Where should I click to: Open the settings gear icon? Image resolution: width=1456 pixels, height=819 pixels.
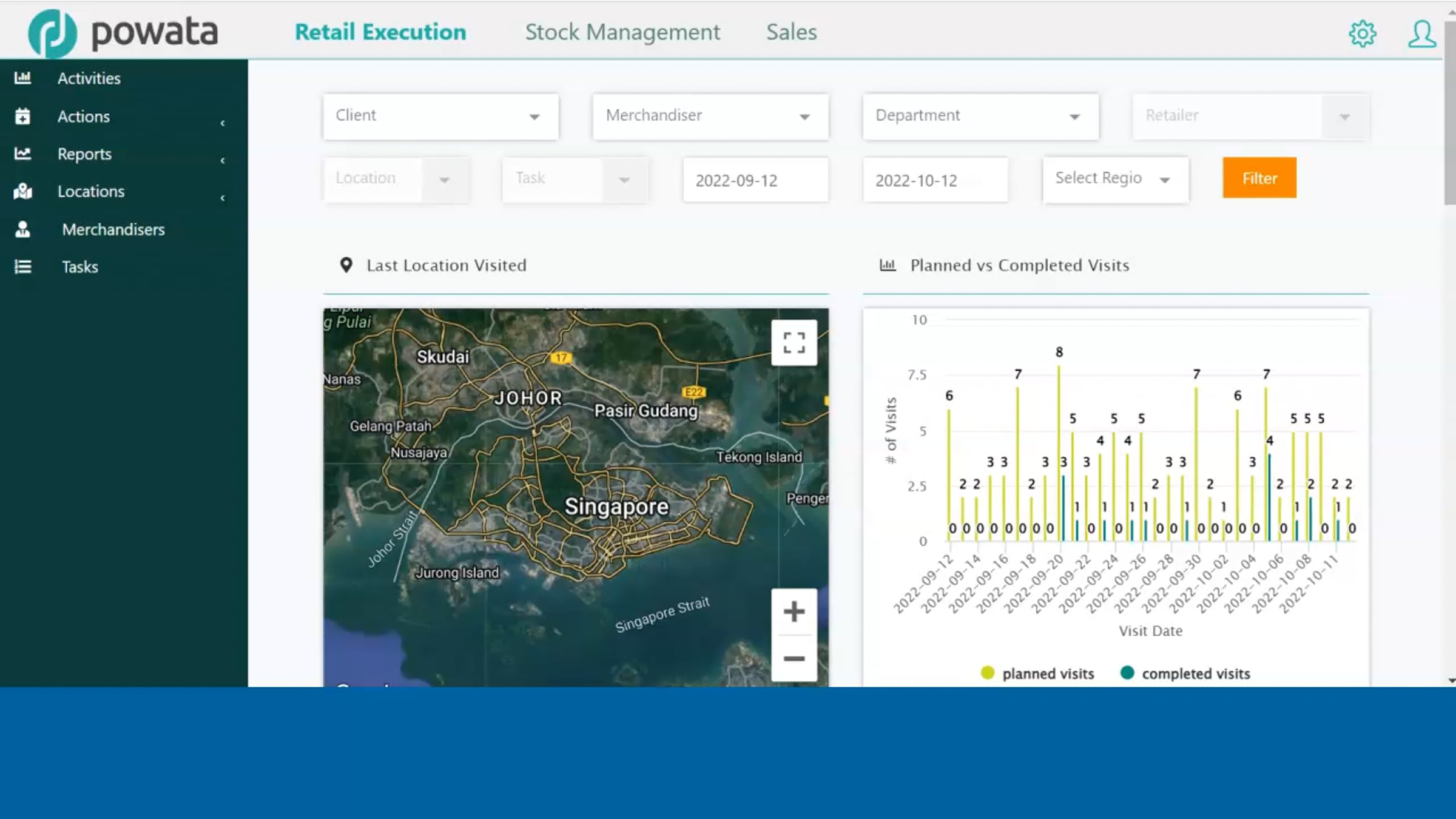click(x=1363, y=33)
